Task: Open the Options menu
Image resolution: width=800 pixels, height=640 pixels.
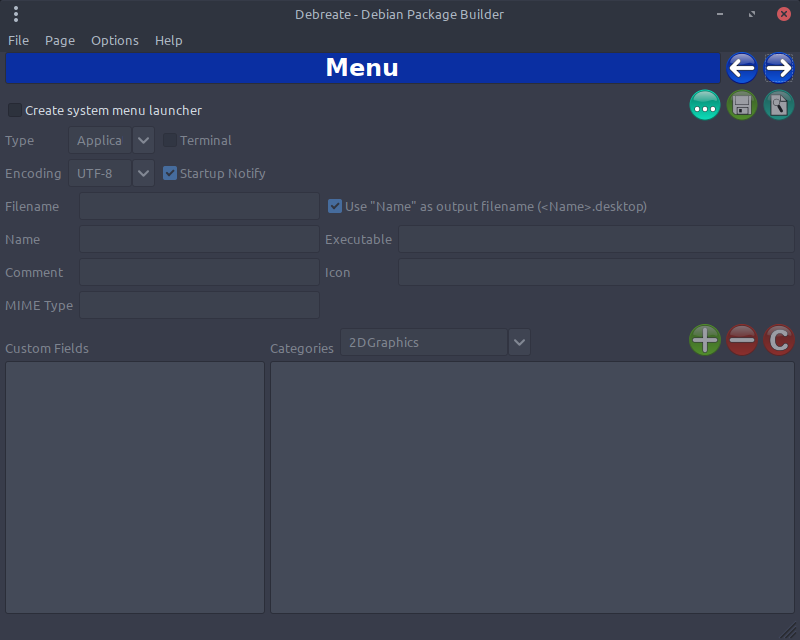Action: click(x=115, y=41)
